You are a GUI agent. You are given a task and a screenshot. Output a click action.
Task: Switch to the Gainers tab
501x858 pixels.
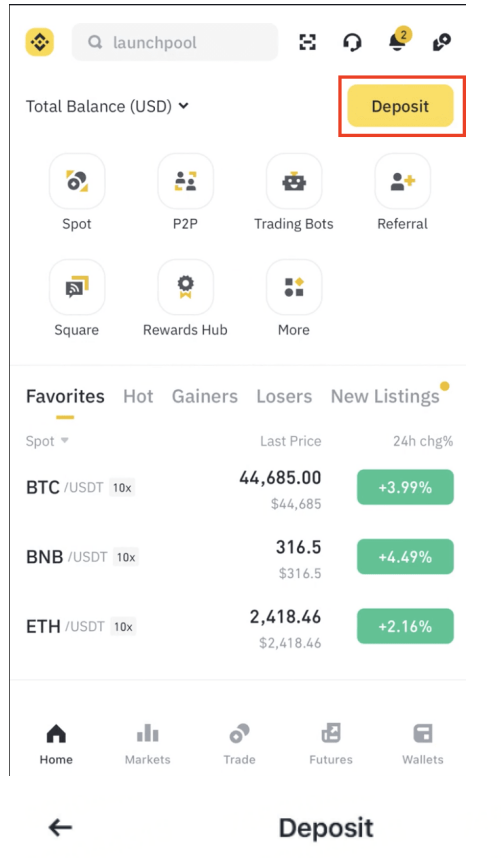205,396
